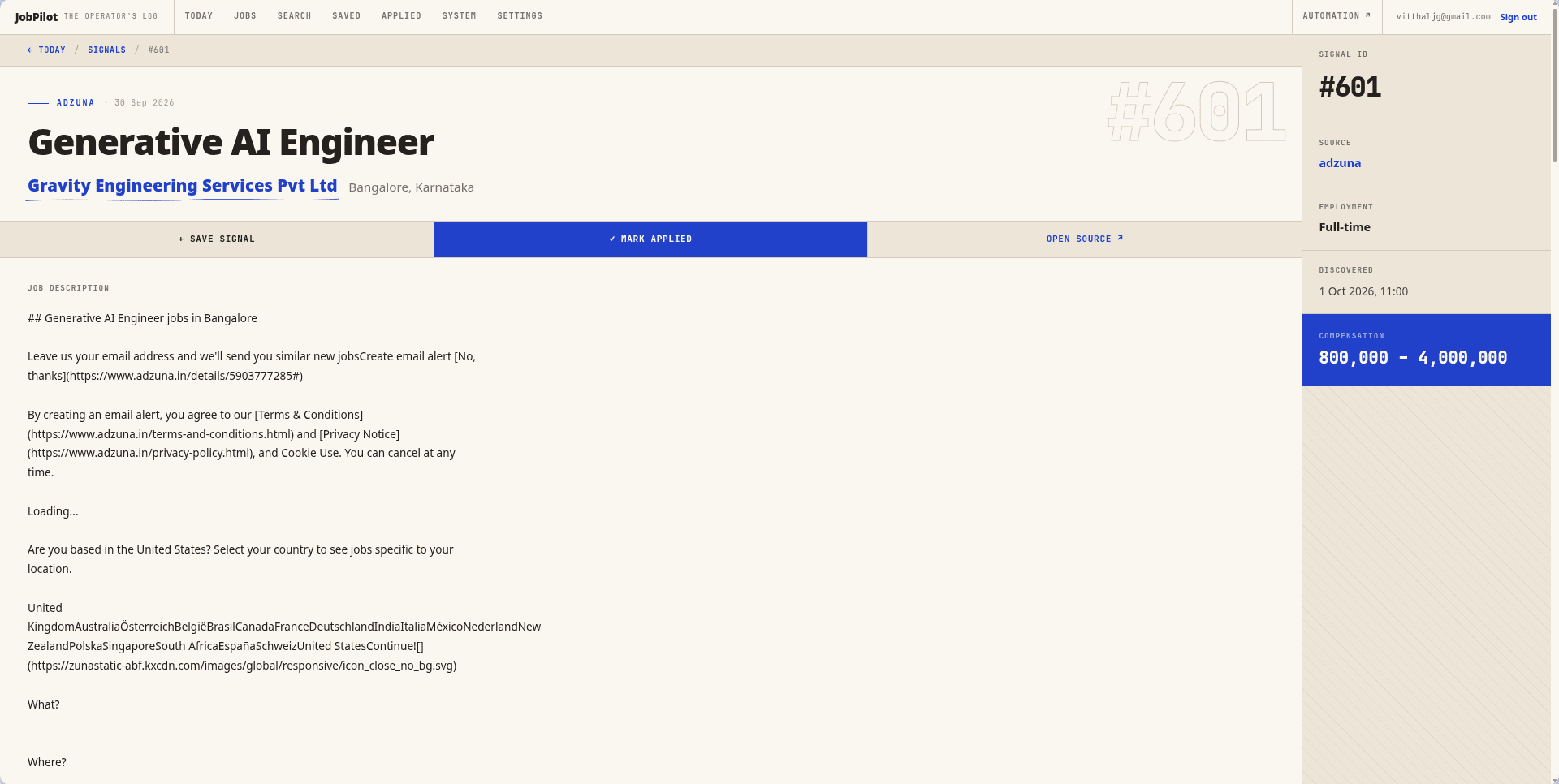This screenshot has width=1559, height=784.
Task: Go to the Applied section
Action: (x=401, y=16)
